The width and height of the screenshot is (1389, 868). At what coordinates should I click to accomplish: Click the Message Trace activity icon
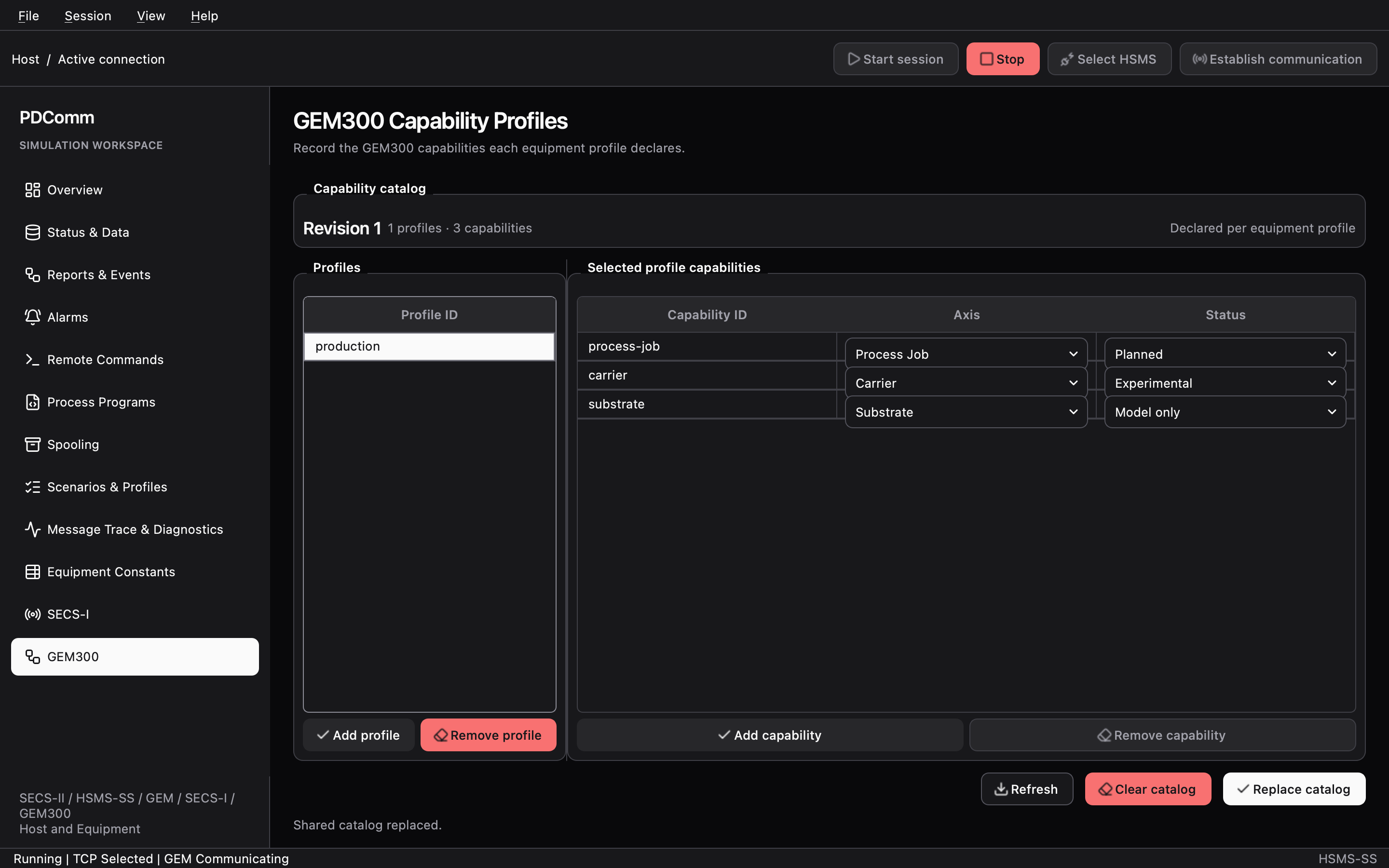click(33, 530)
